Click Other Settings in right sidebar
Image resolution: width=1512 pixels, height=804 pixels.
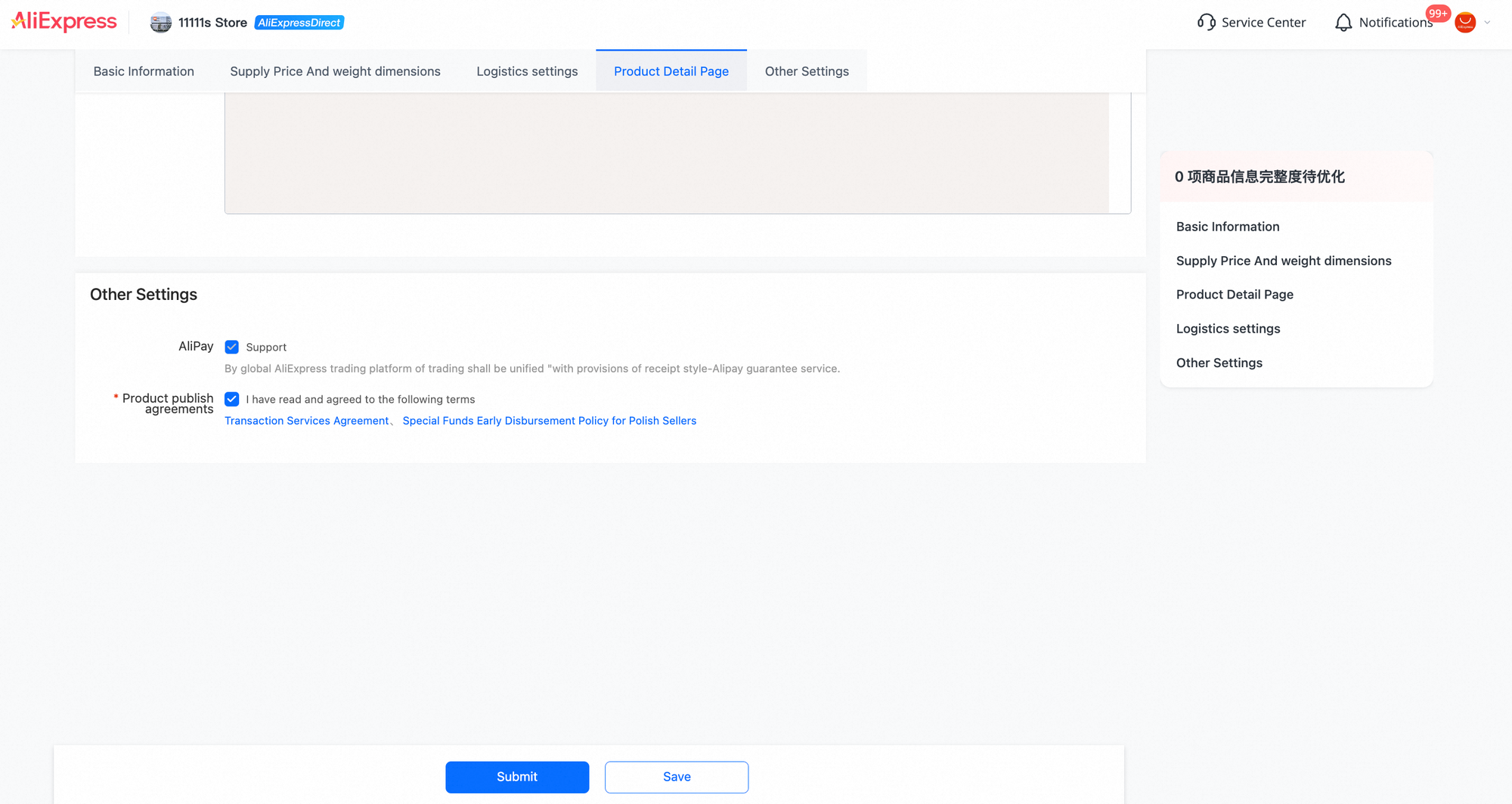[1219, 363]
